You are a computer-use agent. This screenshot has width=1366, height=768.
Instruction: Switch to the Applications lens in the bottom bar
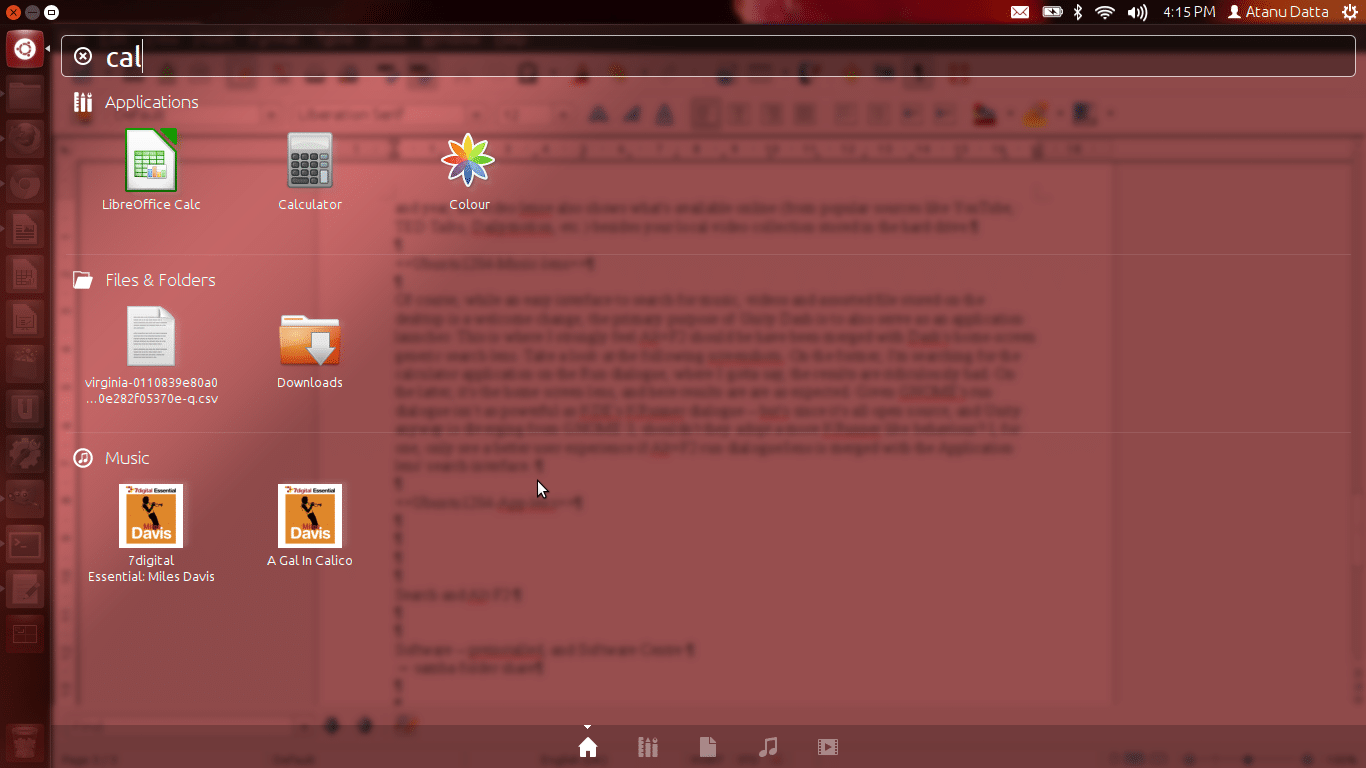pos(648,747)
